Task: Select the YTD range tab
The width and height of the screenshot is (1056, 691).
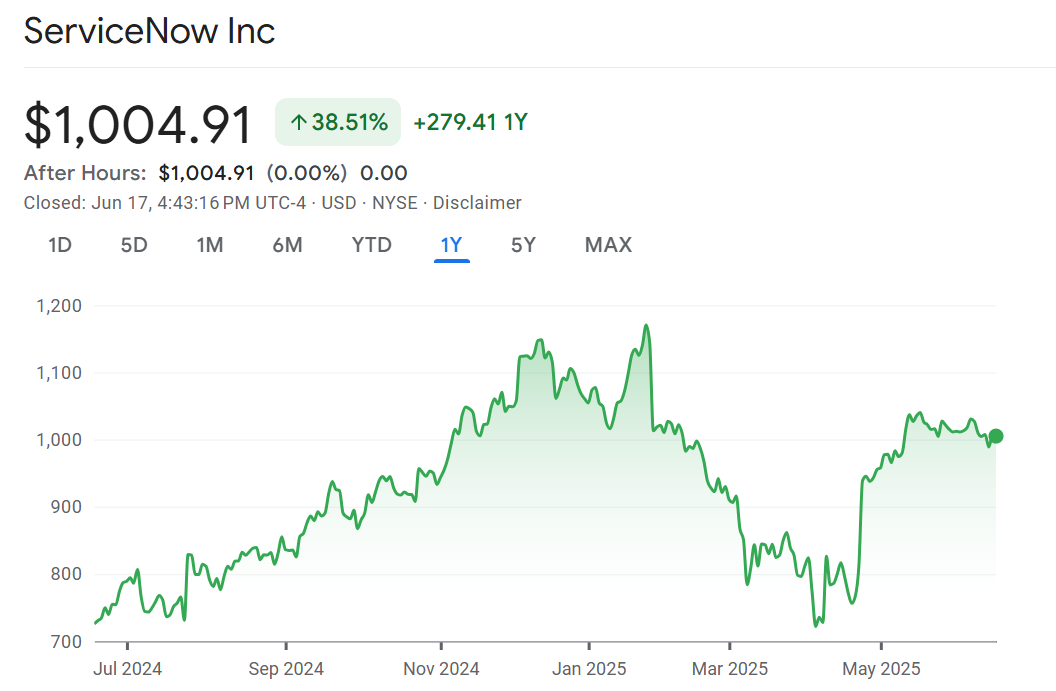Action: [372, 245]
